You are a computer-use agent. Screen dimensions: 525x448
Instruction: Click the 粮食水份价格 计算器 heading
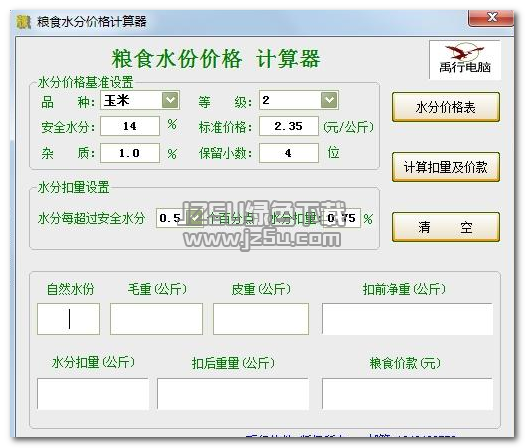[216, 59]
